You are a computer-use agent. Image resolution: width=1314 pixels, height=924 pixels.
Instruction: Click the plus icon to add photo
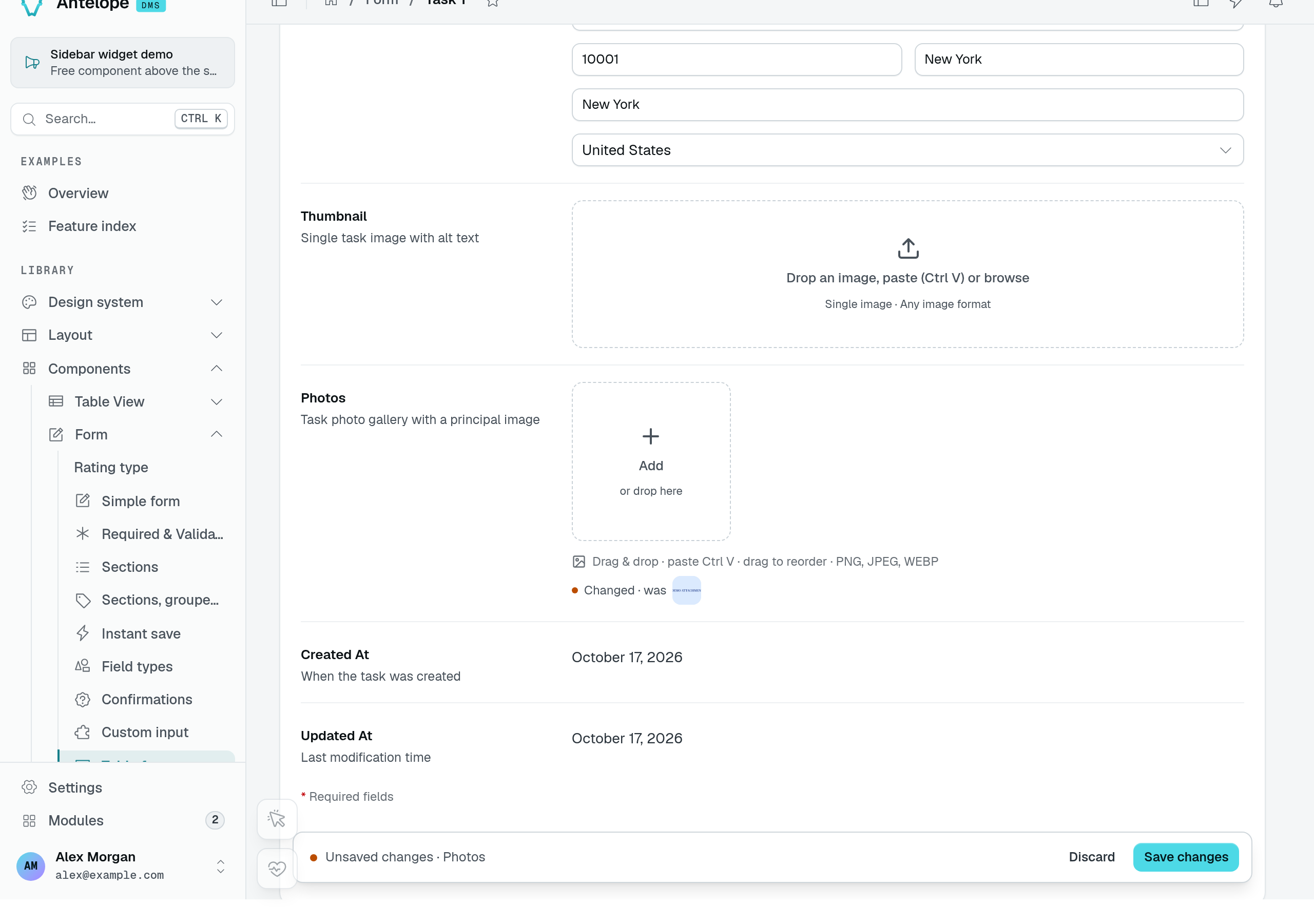click(651, 437)
